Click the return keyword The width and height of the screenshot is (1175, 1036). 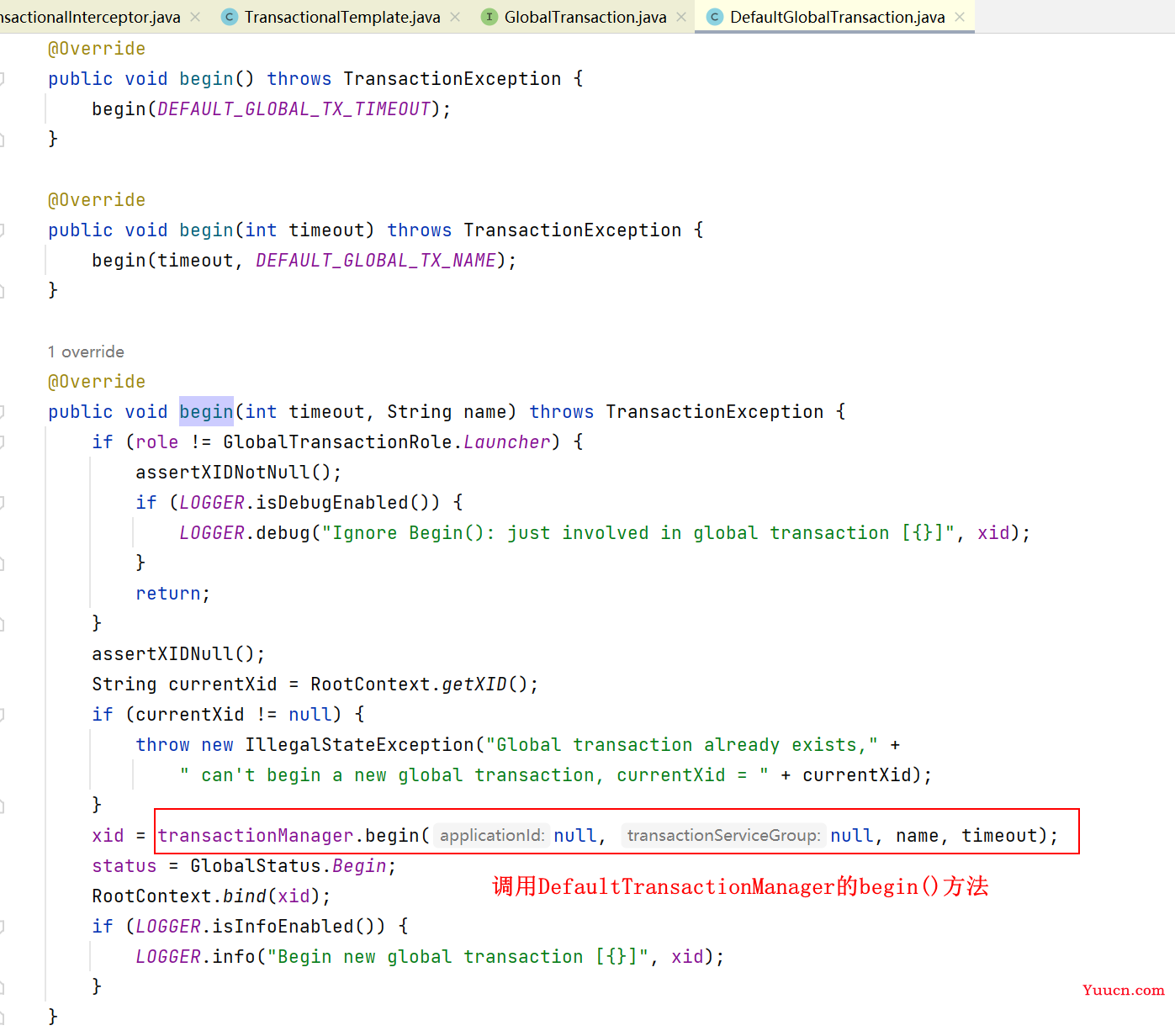168,594
